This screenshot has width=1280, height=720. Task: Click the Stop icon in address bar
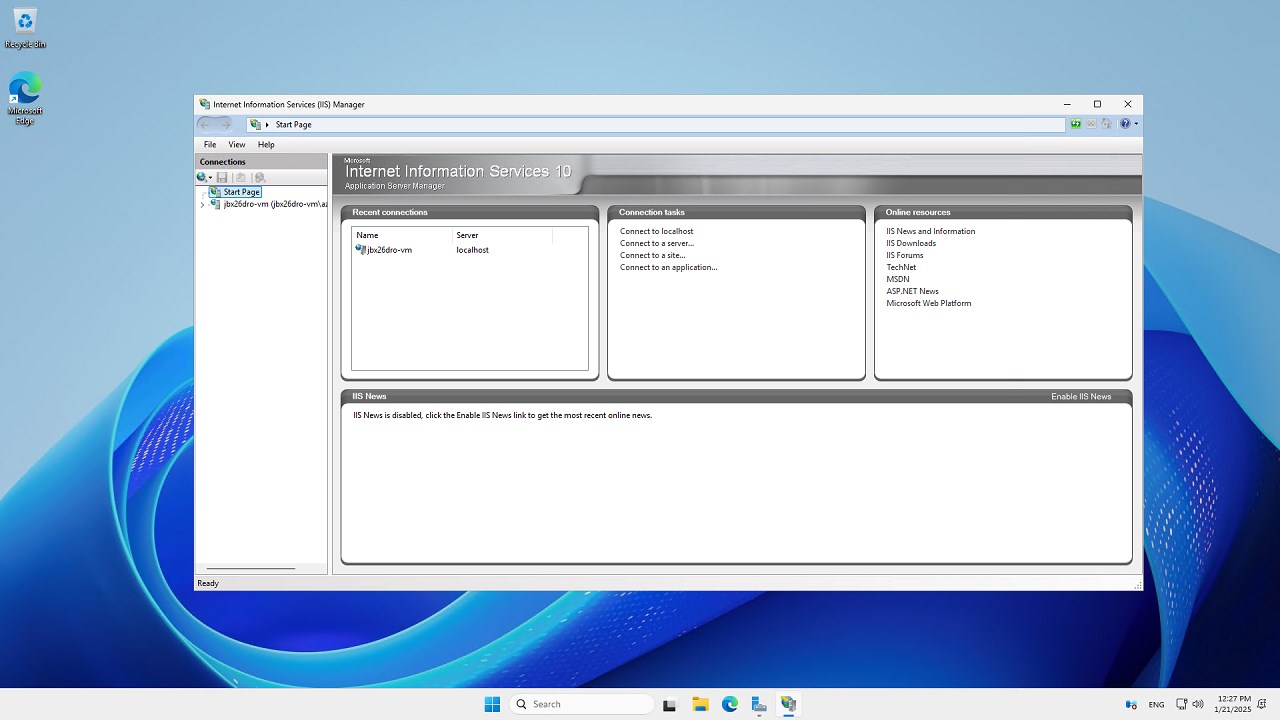pyautogui.click(x=1091, y=124)
